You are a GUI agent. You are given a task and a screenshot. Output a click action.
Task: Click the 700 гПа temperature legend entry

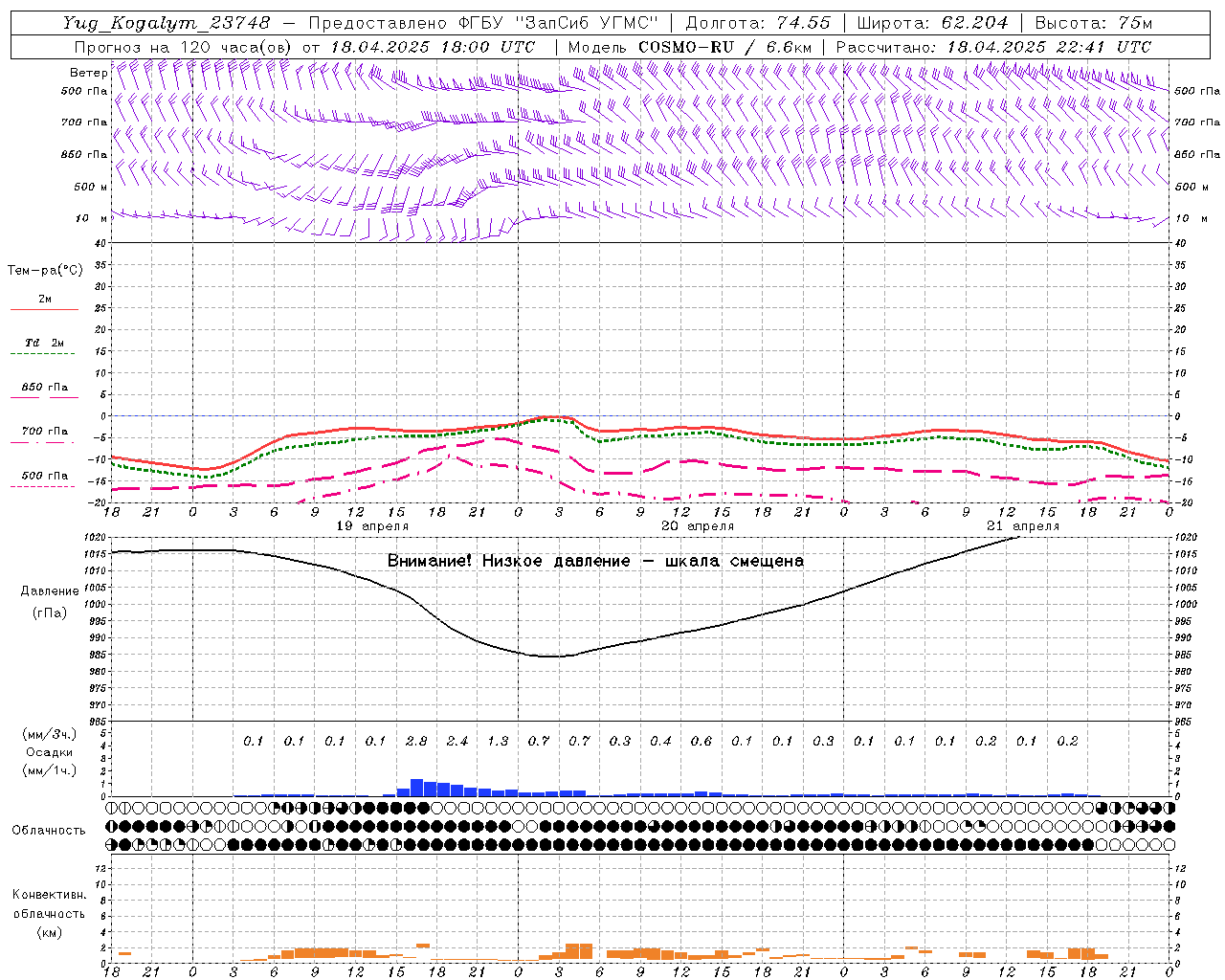tap(44, 432)
